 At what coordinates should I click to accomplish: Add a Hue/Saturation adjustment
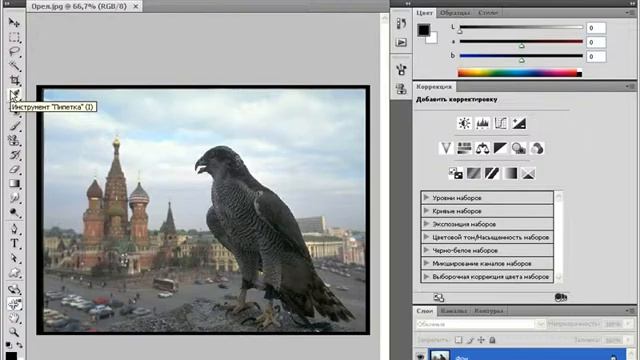tap(464, 148)
